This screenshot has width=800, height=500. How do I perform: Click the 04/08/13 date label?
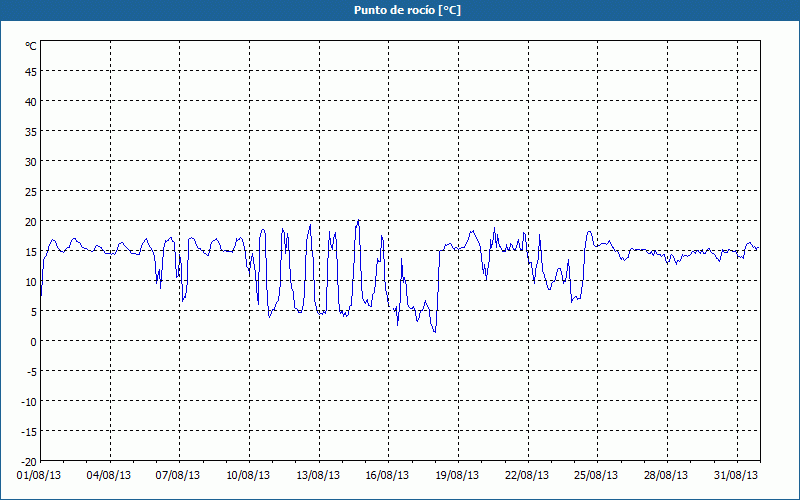coord(109,476)
